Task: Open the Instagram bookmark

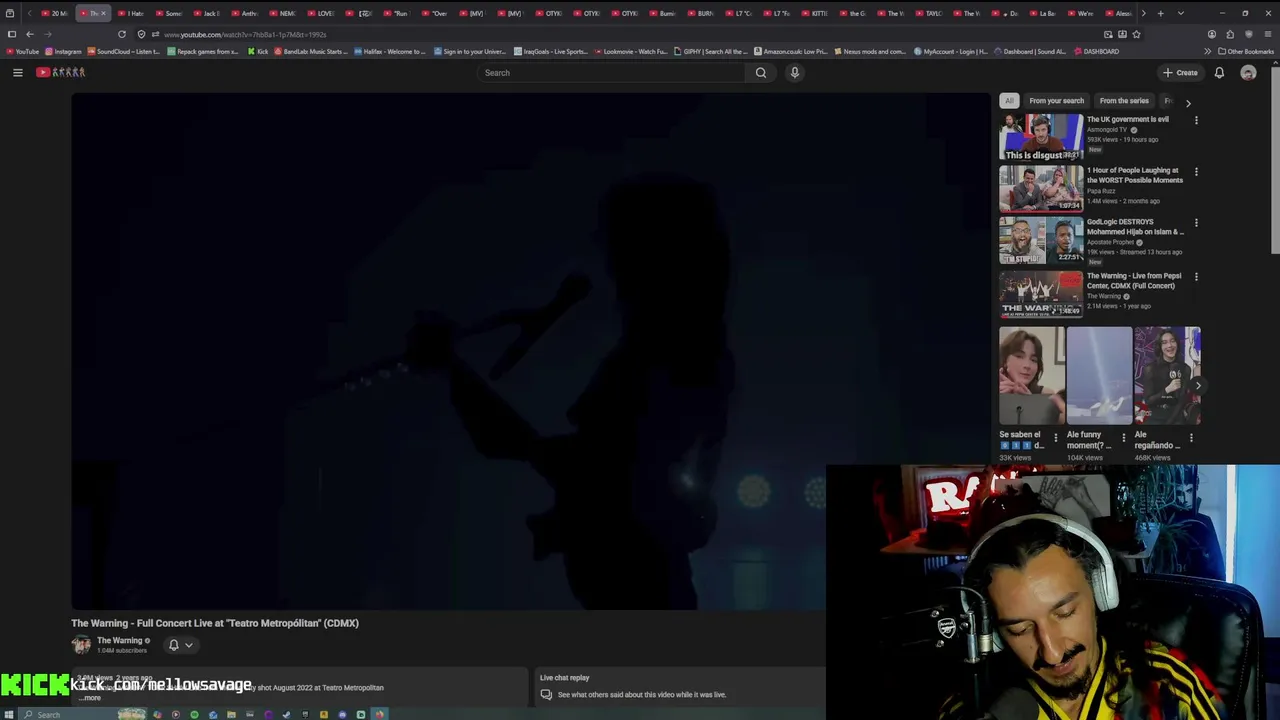Action: click(63, 51)
